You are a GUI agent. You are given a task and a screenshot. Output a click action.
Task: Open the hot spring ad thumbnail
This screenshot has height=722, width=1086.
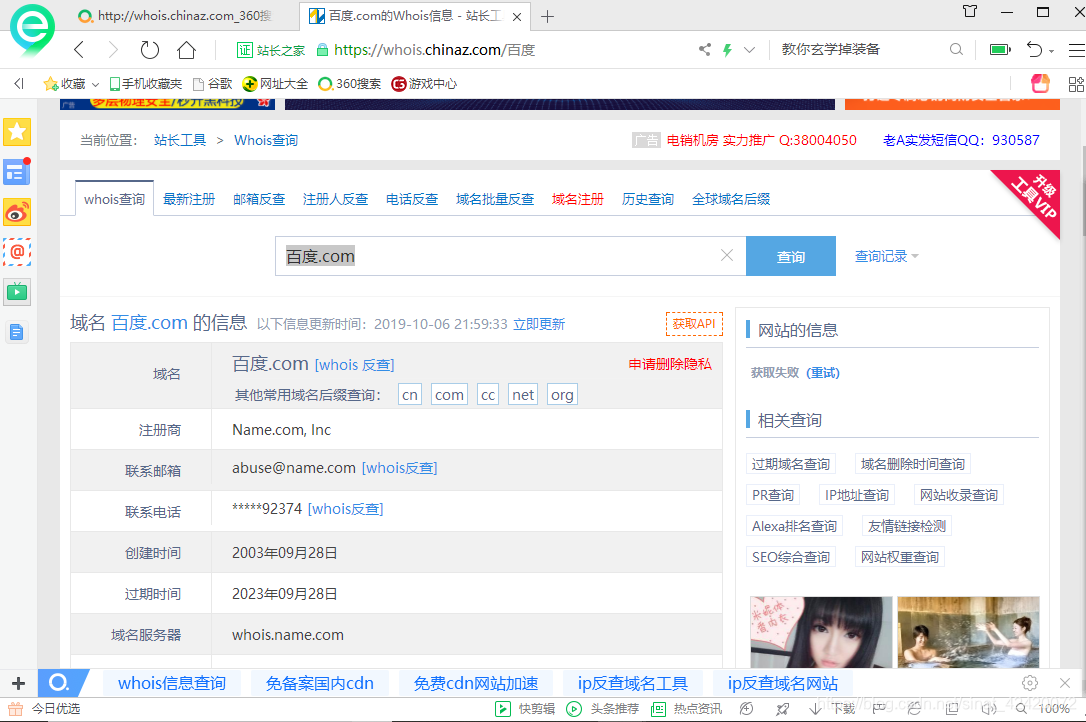(968, 632)
